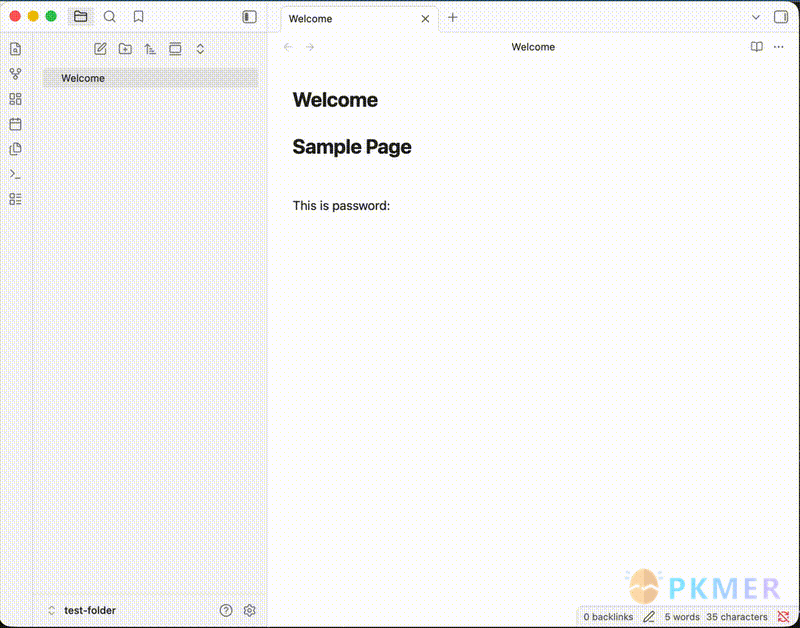Toggle the right sidebar
The width and height of the screenshot is (800, 628).
tap(781, 17)
